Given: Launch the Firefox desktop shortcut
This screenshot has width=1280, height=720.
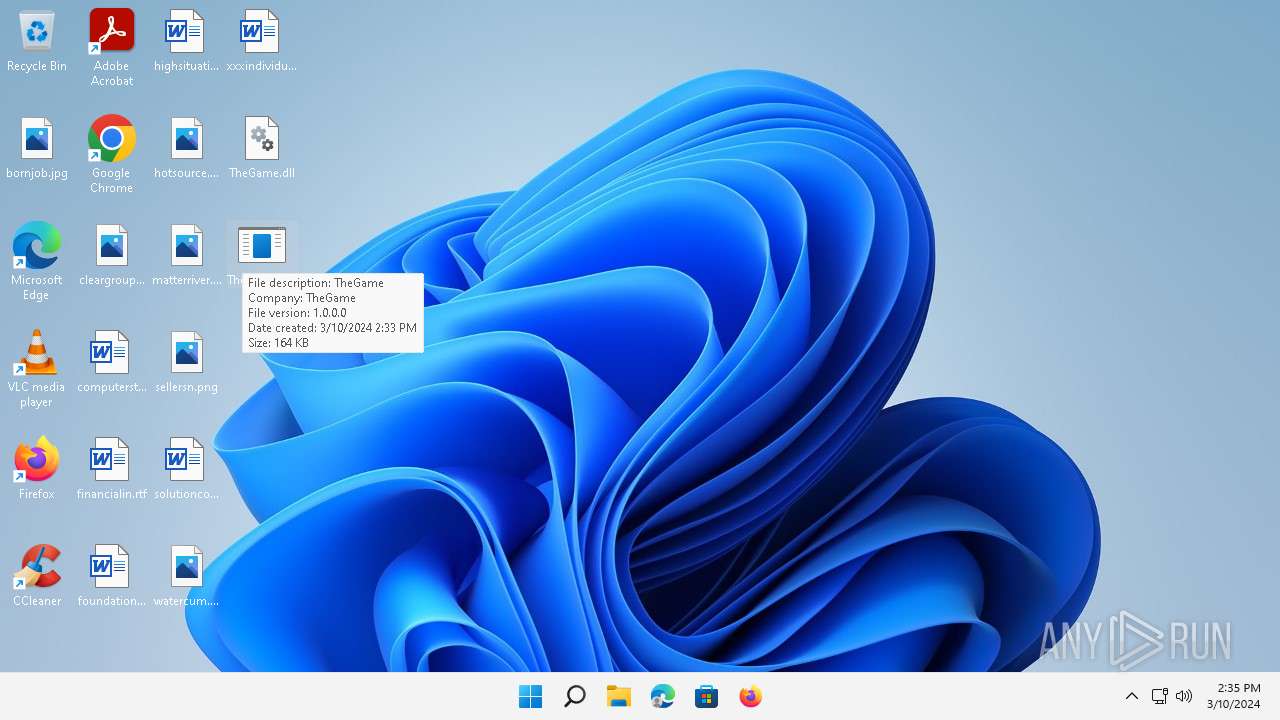Looking at the screenshot, I should 37,468.
